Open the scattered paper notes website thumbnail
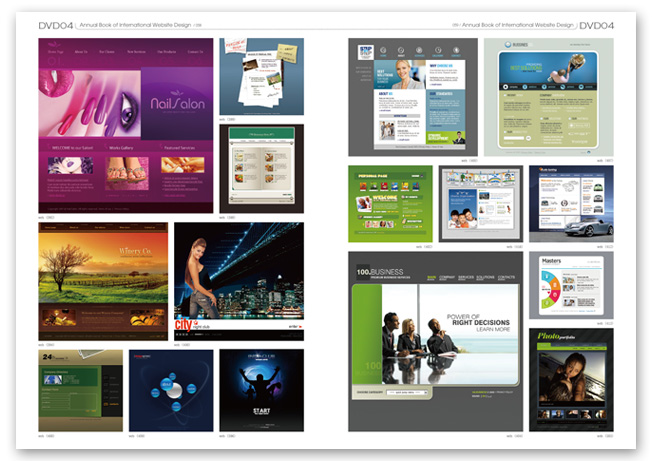The image size is (652, 461). click(x=262, y=76)
